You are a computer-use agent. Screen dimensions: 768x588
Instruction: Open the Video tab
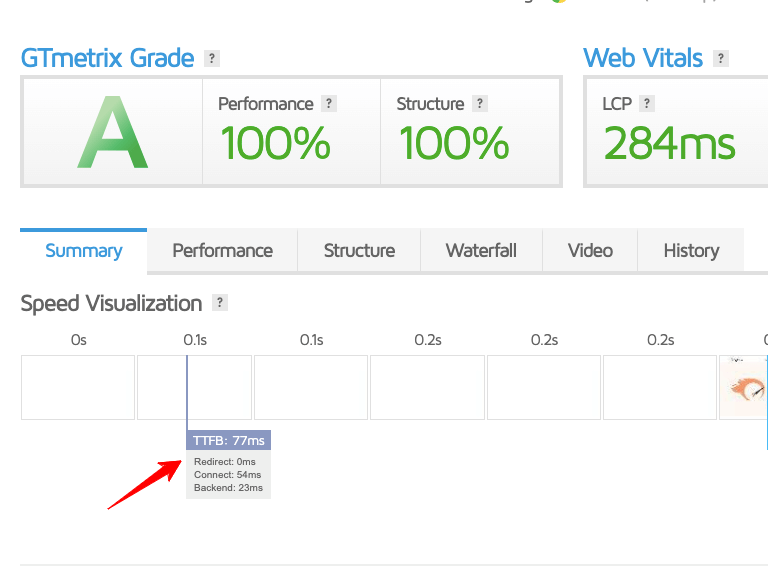[590, 250]
